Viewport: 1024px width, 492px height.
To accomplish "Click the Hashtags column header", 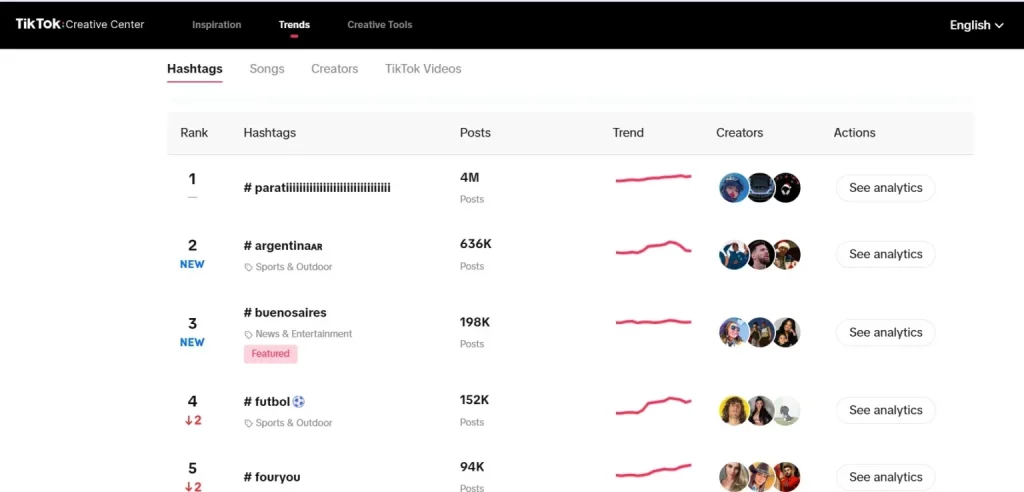I will click(270, 133).
